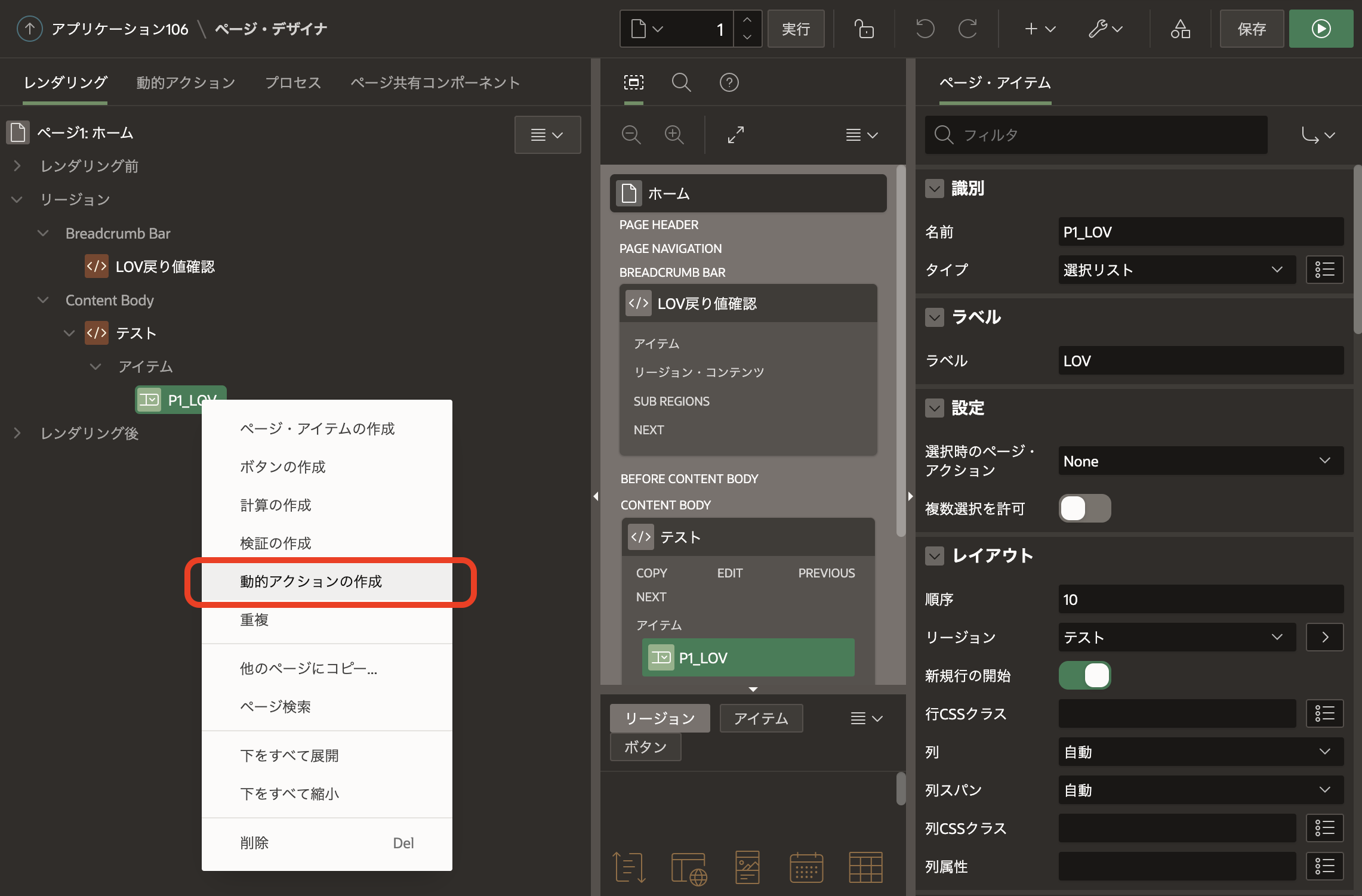Switch to the ページ共有コンポーネント tab

click(435, 82)
